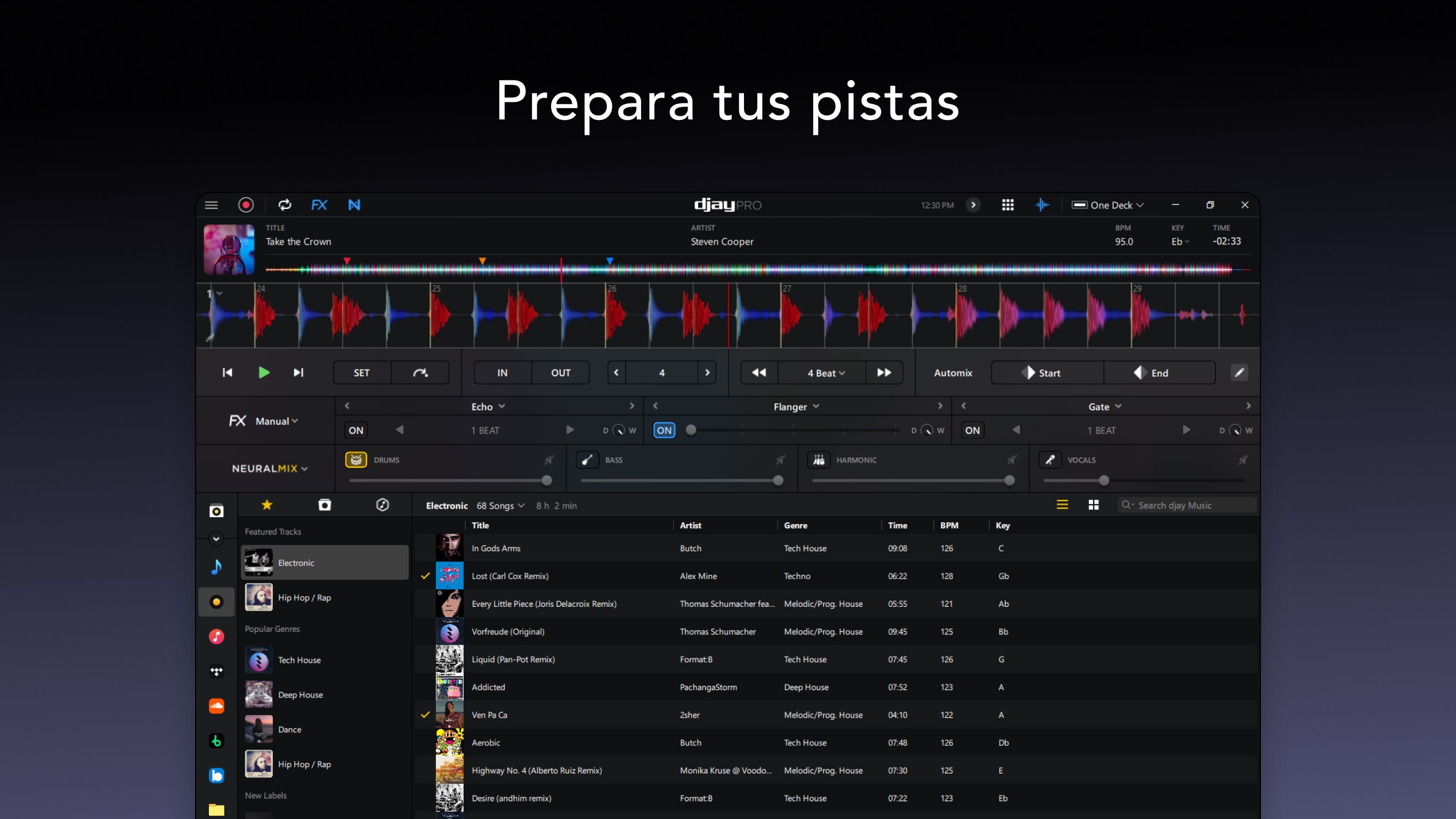Image resolution: width=1456 pixels, height=819 pixels.
Task: Open the Tech House genre
Action: point(325,660)
